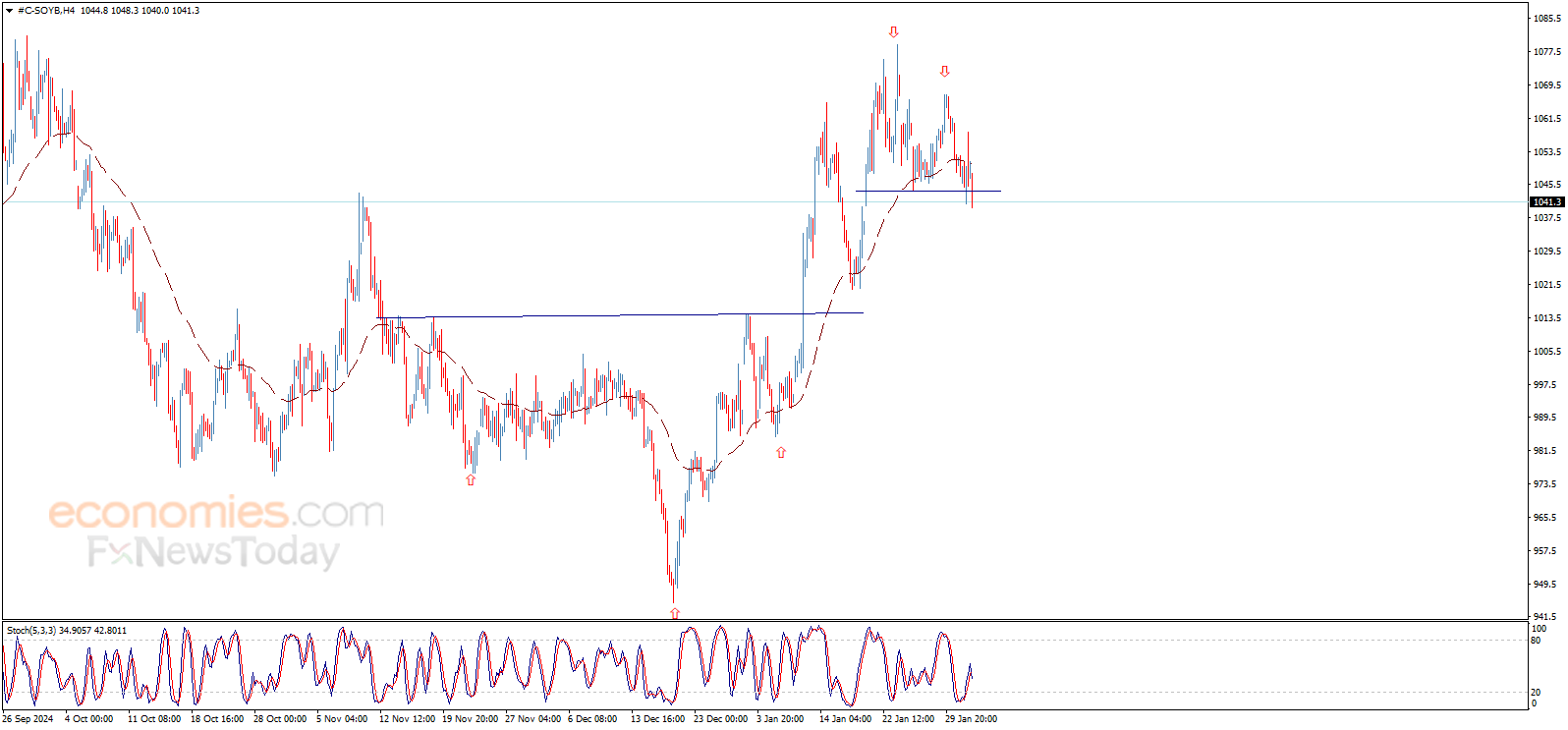Click the 4 Oct 00:00 time label
Viewport: 1568px width, 730px height.
pyautogui.click(x=88, y=719)
